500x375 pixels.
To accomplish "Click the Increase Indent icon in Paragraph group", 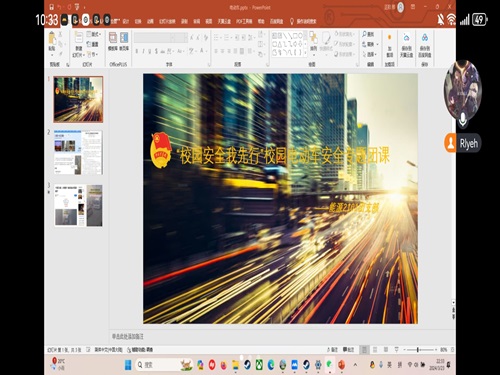I will click(x=244, y=37).
